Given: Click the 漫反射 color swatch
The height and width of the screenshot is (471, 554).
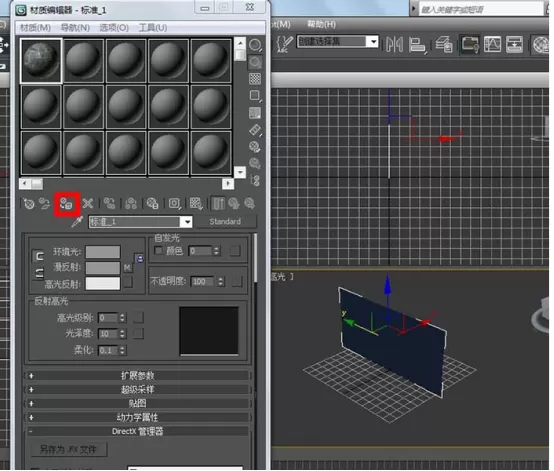Looking at the screenshot, I should click(x=103, y=268).
